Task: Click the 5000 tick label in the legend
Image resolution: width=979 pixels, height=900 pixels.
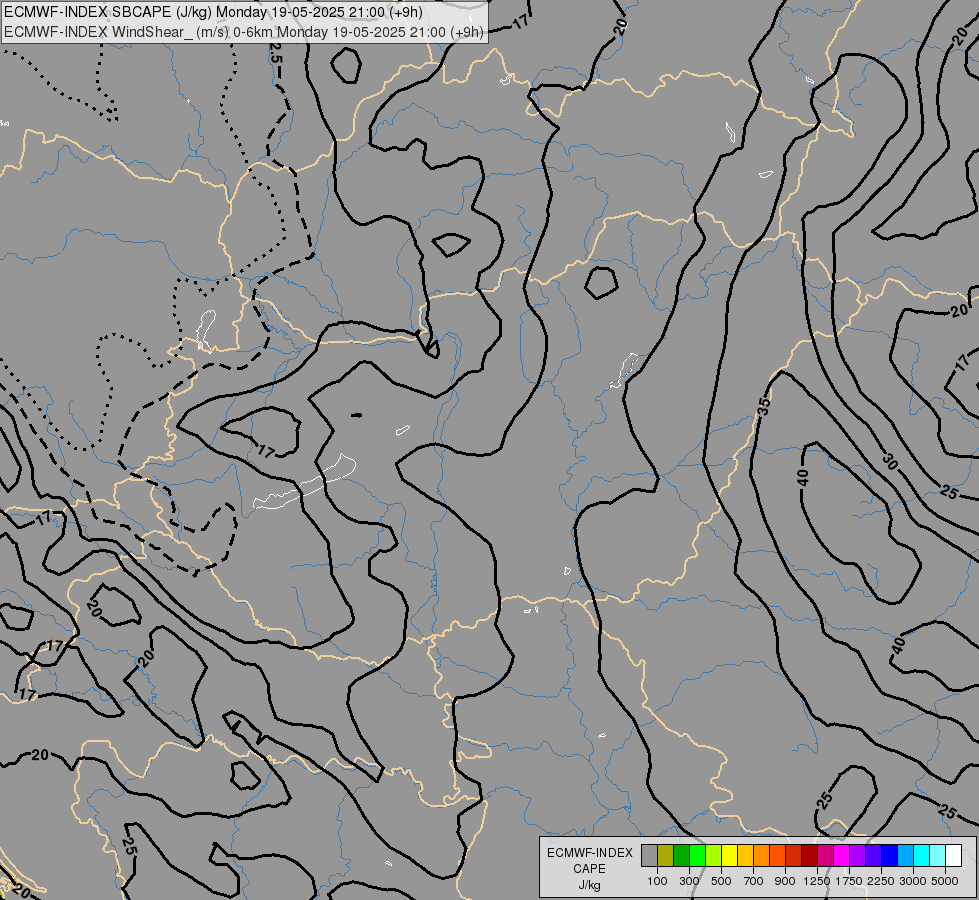Action: click(x=945, y=881)
